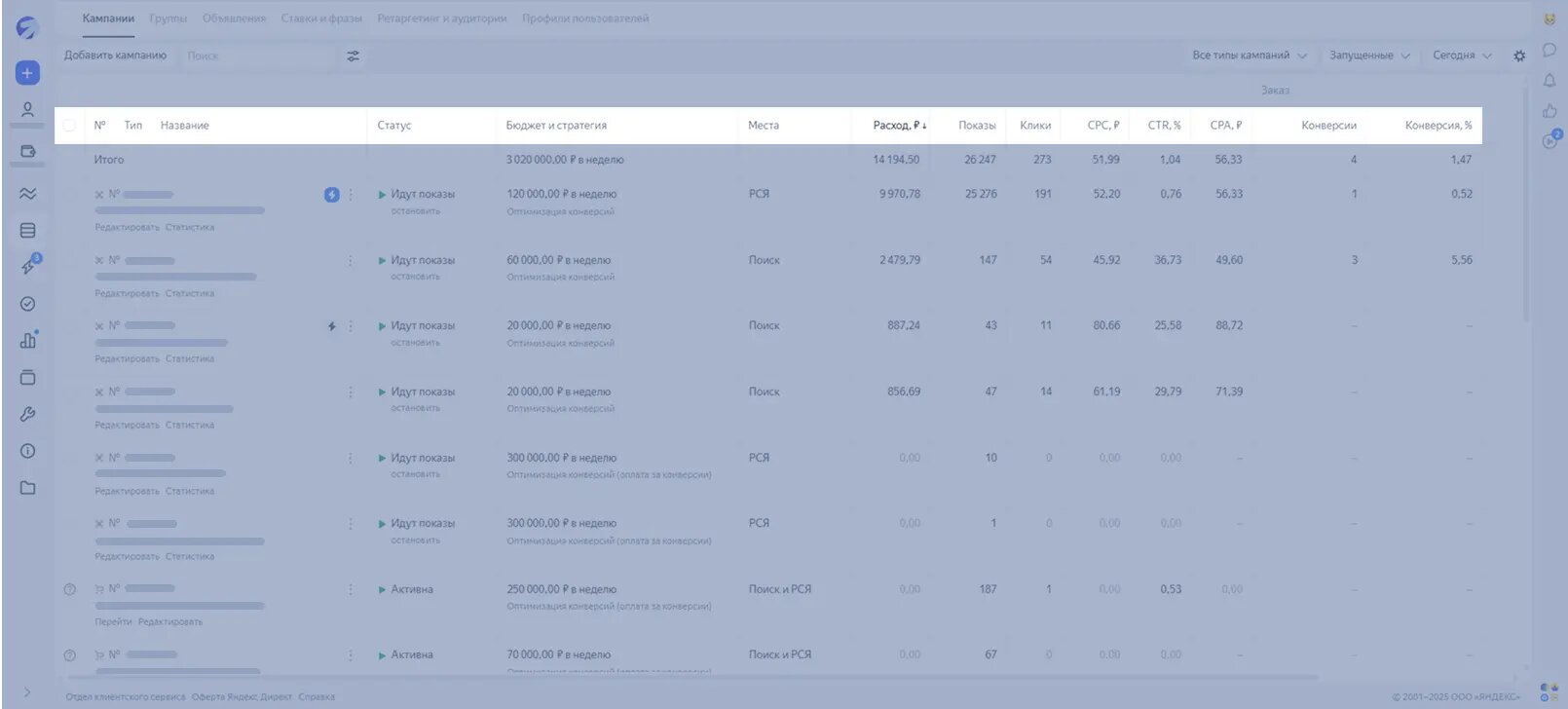Screen dimensions: 1568x709
Task: Open three-dot menu of the 60 000 campaign
Action: coord(351,260)
